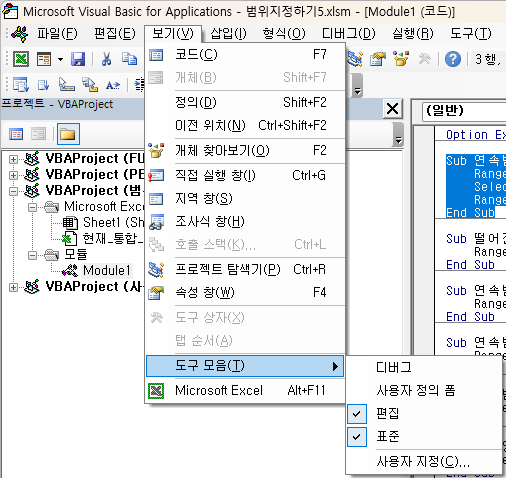Screen dimensions: 506x478
Task: Click the Option Explicit code line
Action: [476, 135]
